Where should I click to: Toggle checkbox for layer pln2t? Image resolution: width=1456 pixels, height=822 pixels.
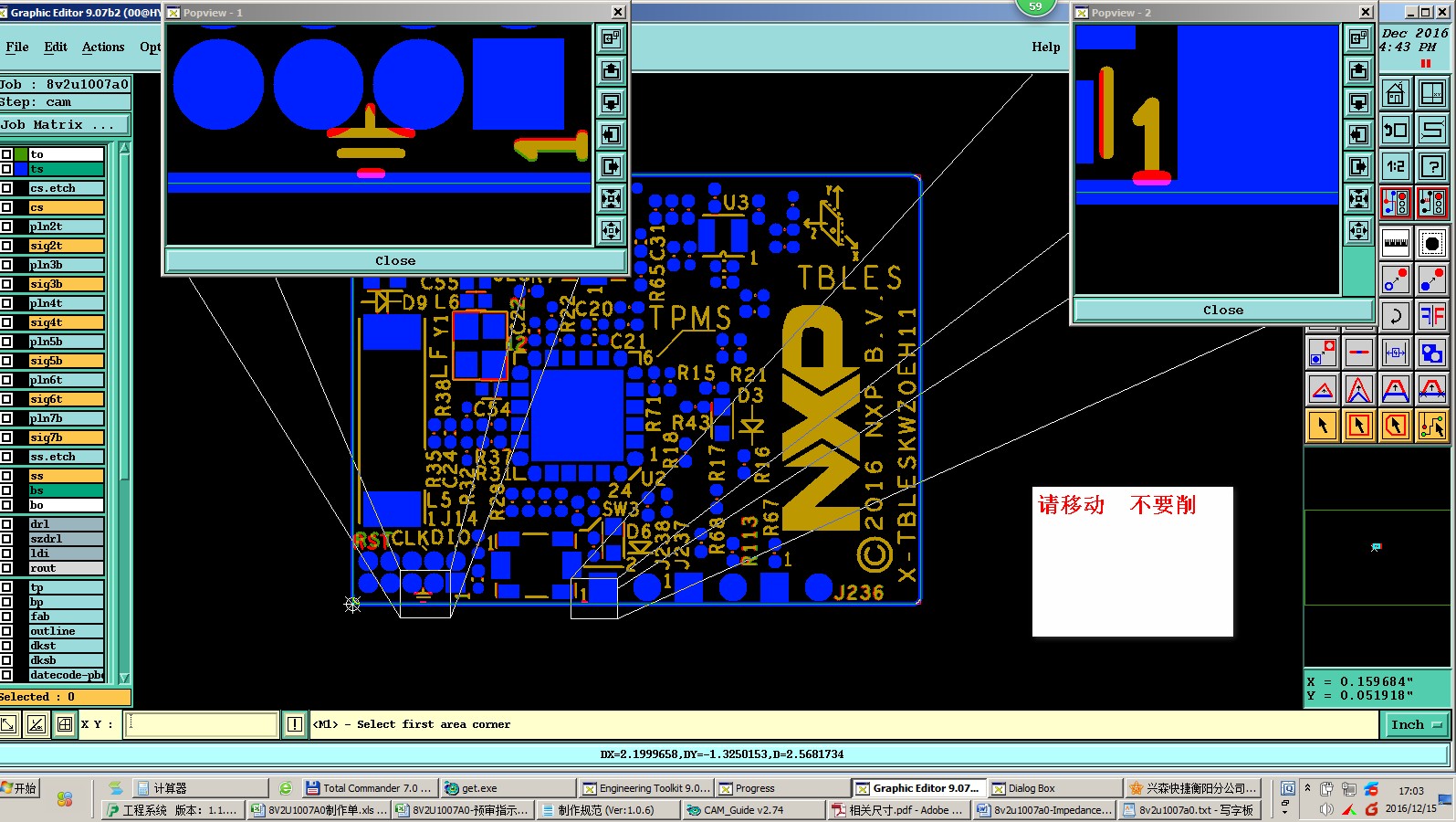tap(6, 227)
